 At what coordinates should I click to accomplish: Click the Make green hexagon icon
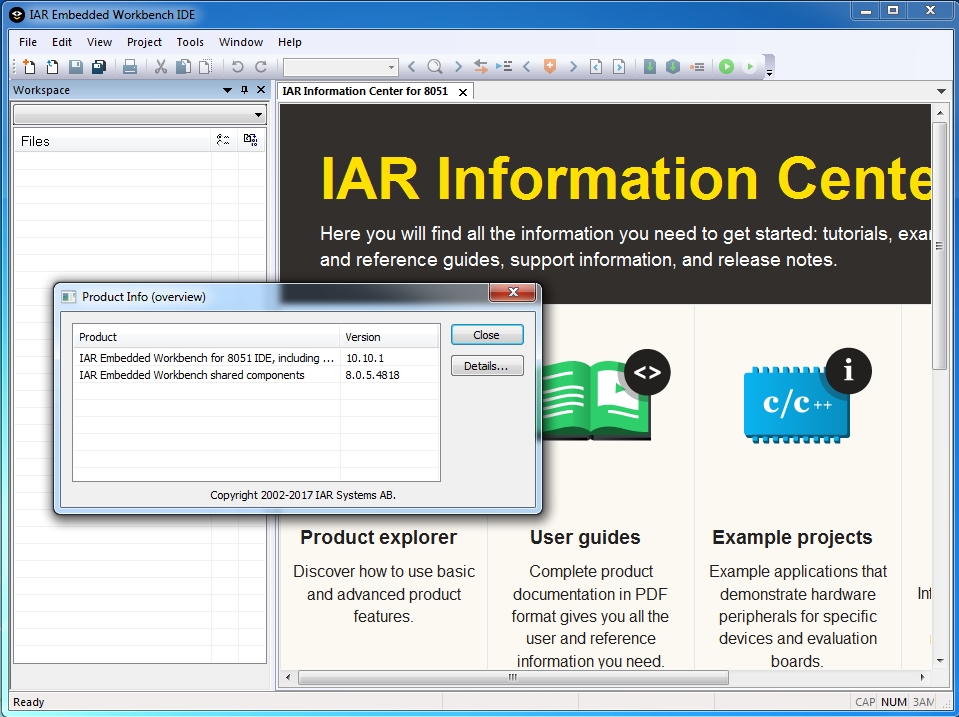(673, 67)
